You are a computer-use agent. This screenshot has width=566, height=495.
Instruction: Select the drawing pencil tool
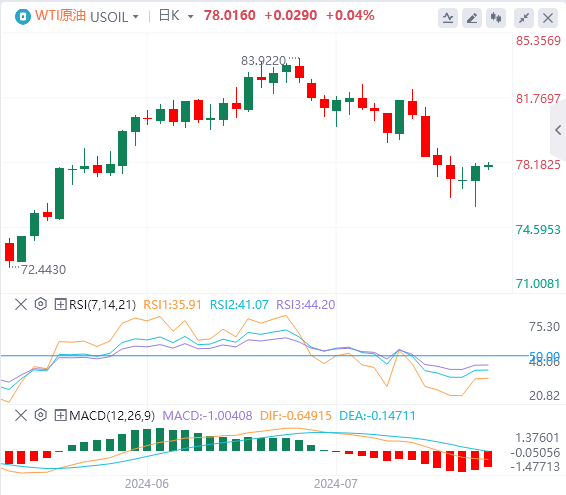[472, 18]
